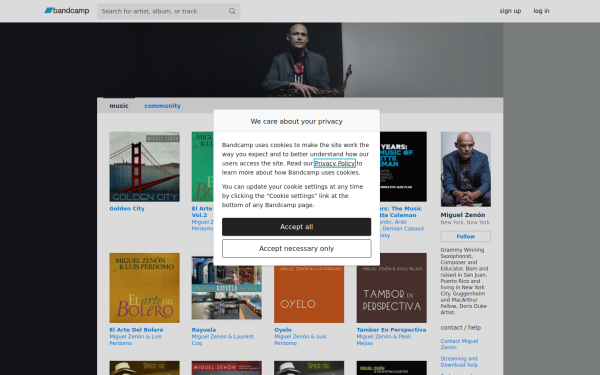Click the header banner photo of the saxophonist
Viewport: 600px width, 375px height.
tap(300, 60)
